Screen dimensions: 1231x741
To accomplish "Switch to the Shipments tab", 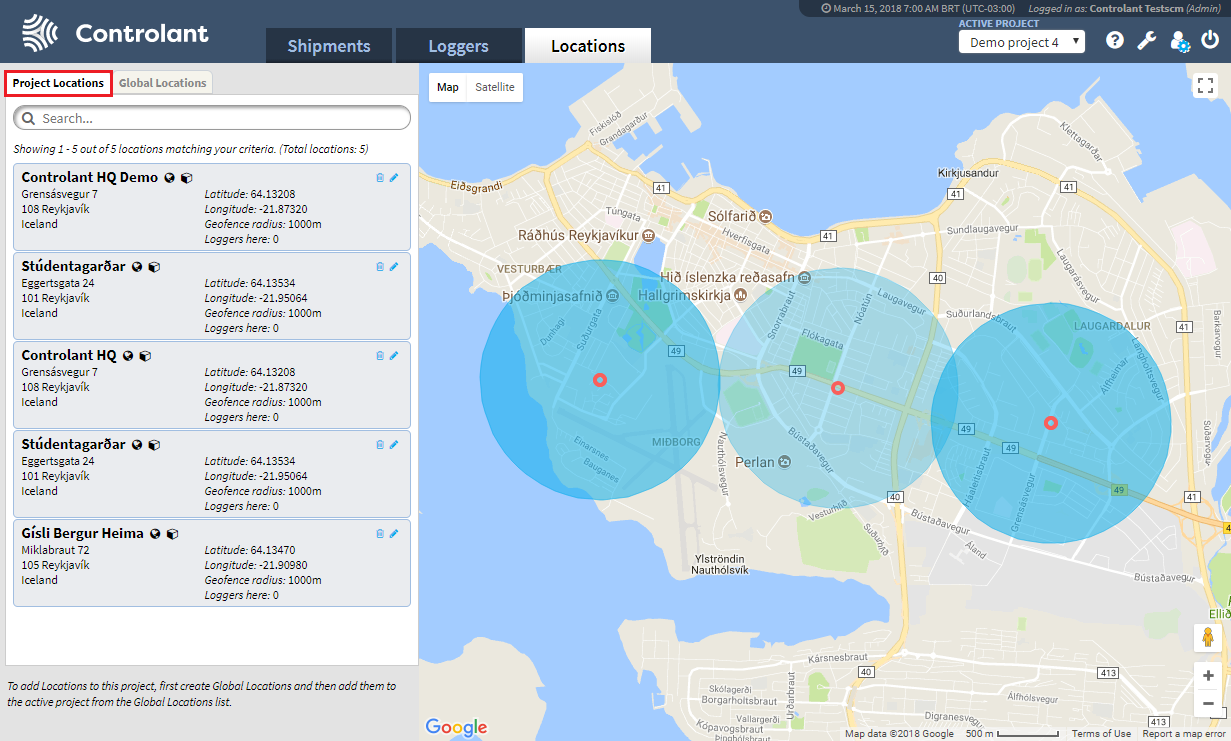I will pos(329,46).
